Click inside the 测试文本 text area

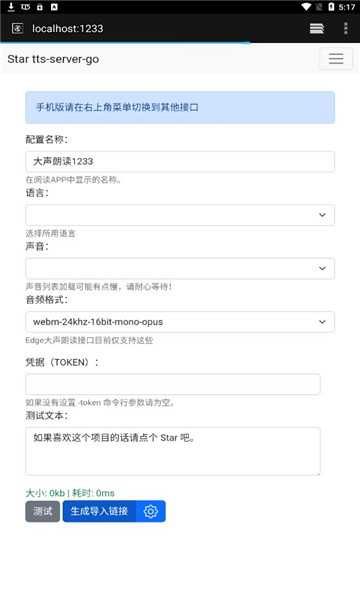(173, 452)
